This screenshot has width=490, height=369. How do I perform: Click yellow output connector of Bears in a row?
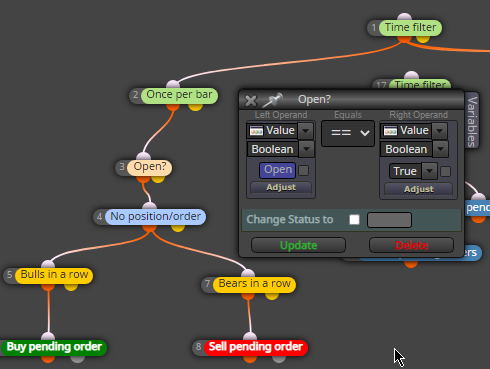tap(272, 296)
